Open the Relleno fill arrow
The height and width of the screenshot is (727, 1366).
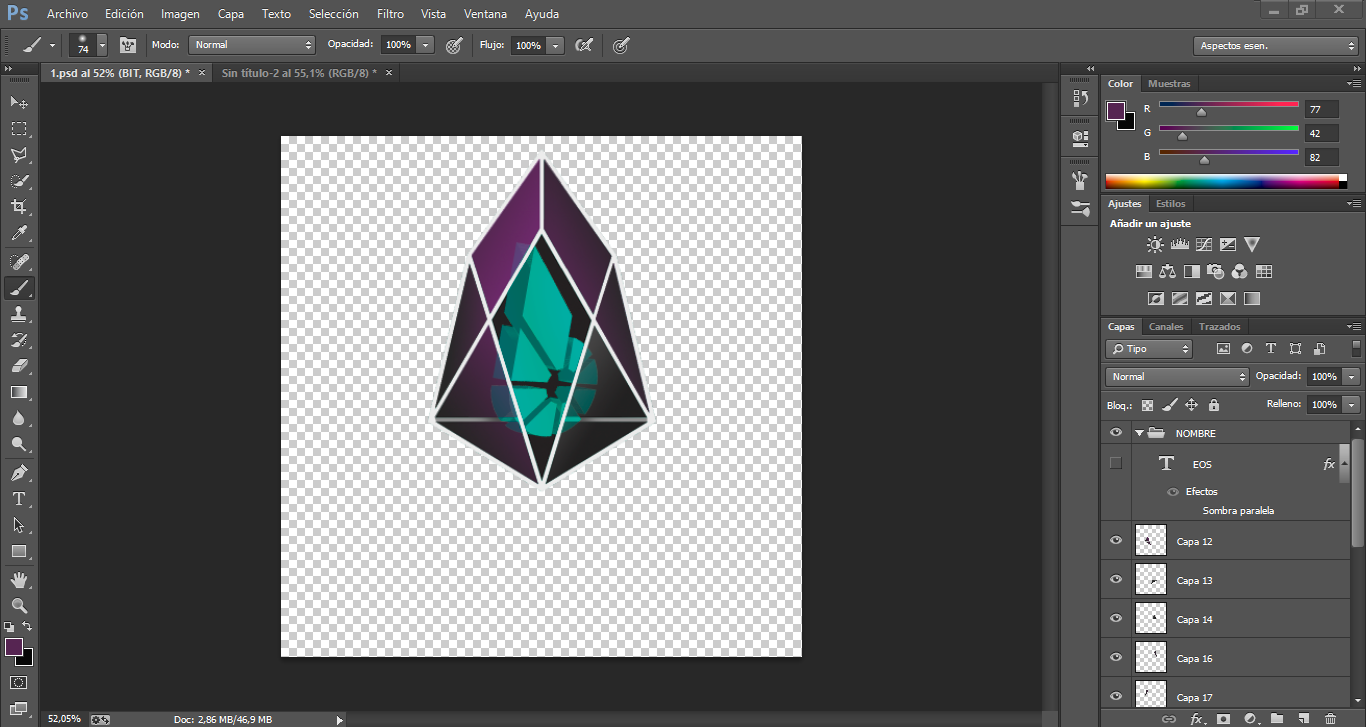1352,405
